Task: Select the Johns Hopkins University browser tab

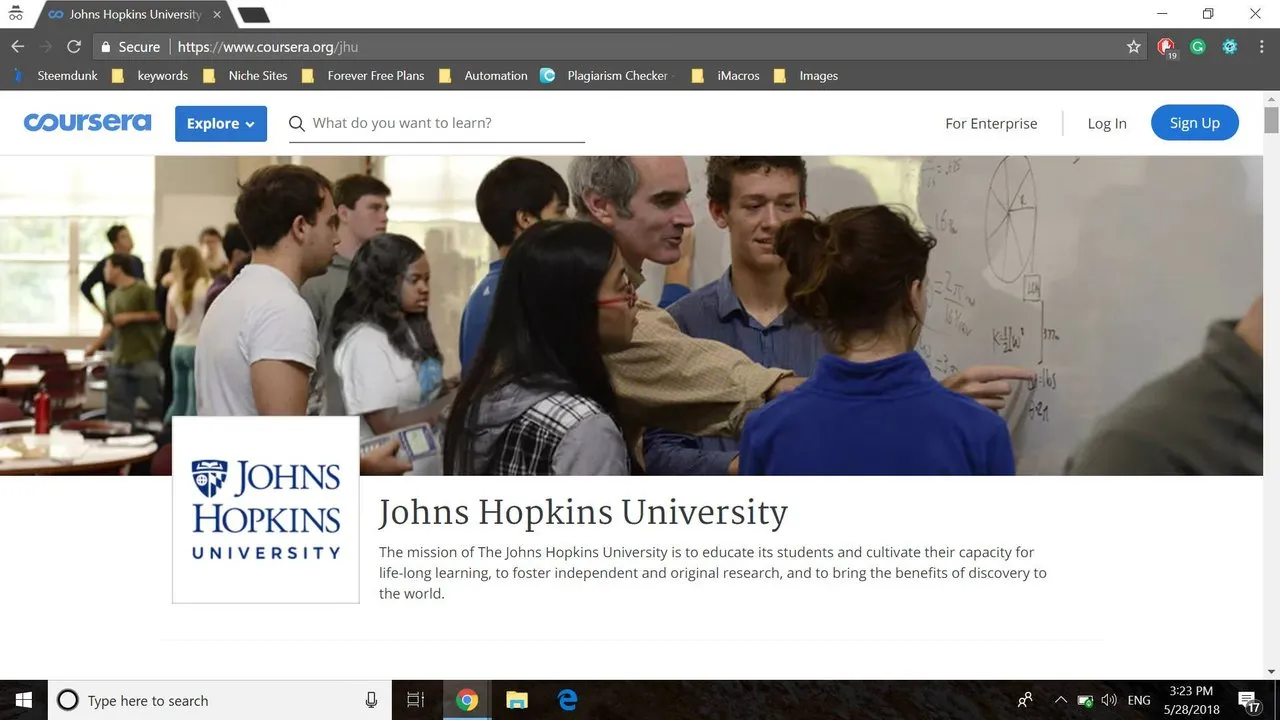Action: pyautogui.click(x=134, y=15)
